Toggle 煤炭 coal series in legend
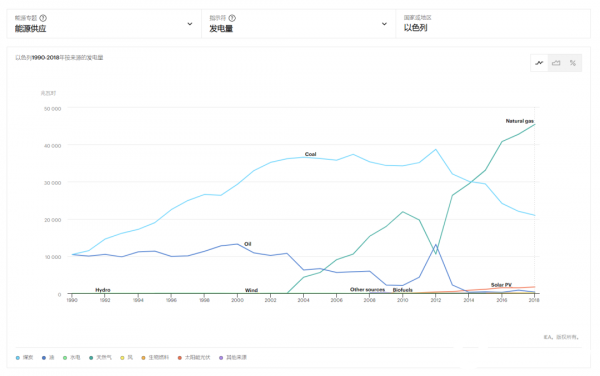 click(x=24, y=358)
